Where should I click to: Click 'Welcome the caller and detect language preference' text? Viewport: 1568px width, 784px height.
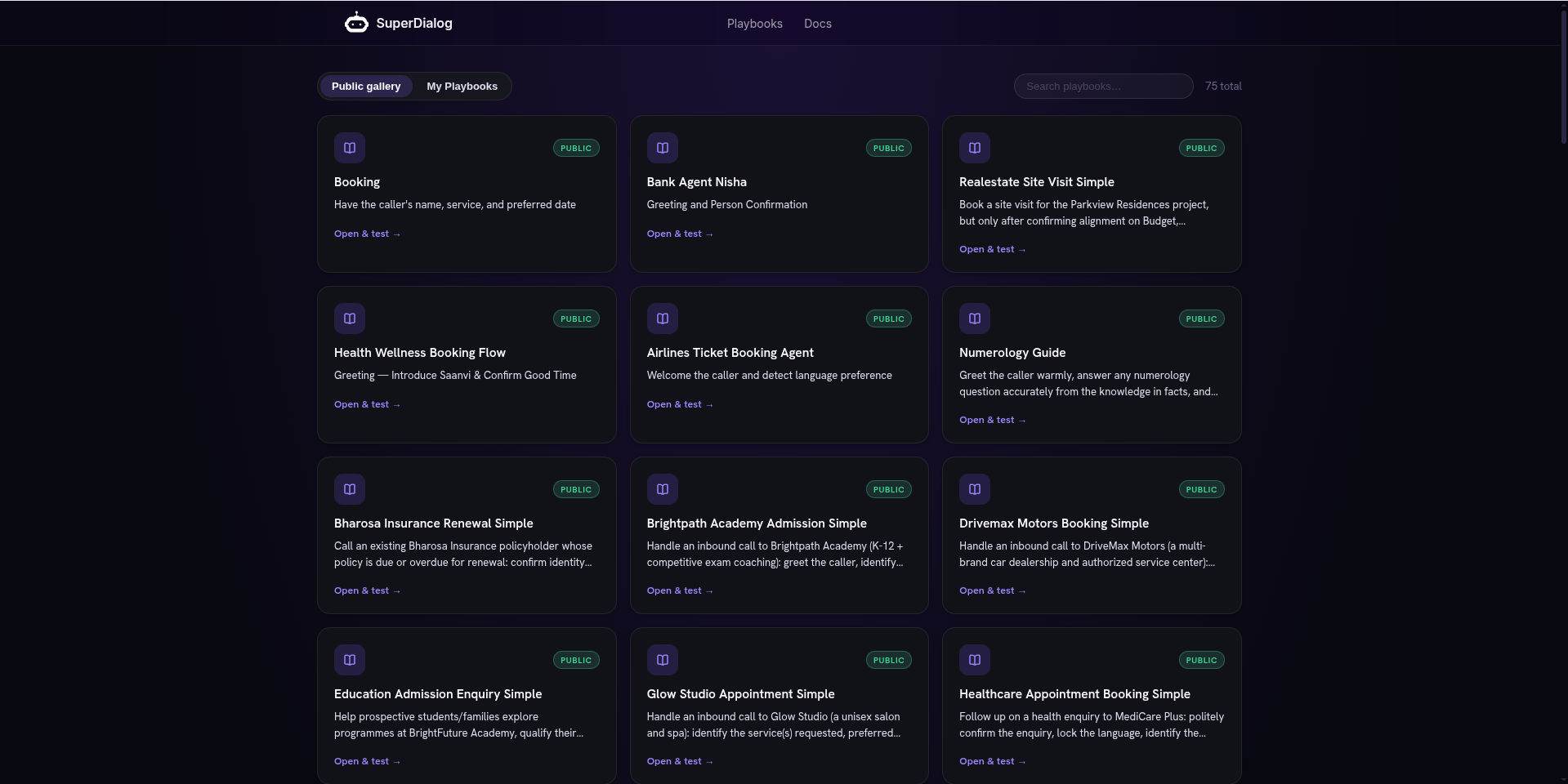(x=770, y=376)
